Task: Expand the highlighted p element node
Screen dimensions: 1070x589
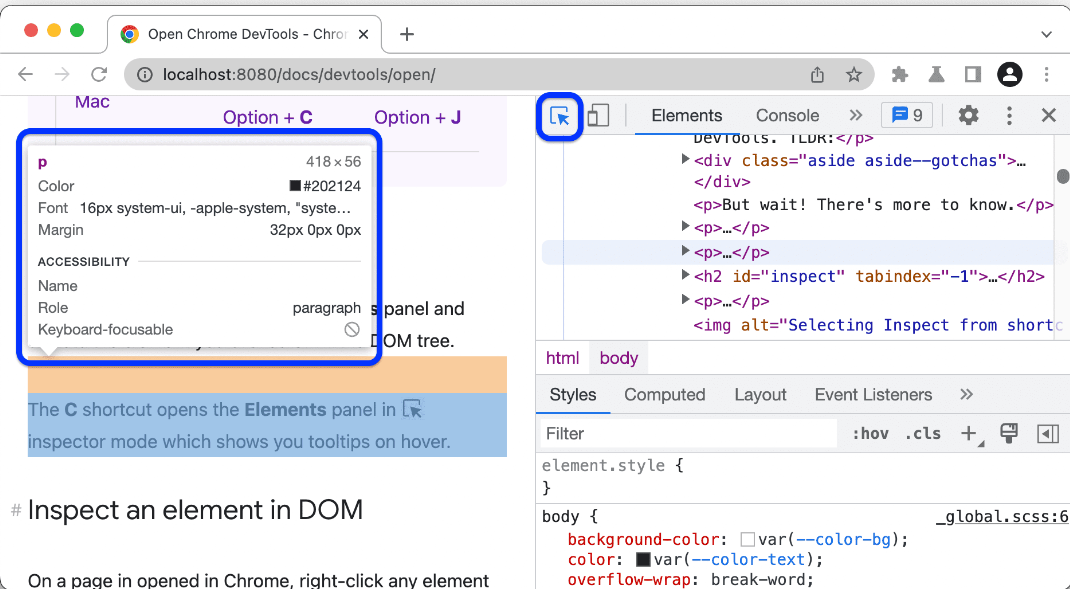Action: coord(685,251)
